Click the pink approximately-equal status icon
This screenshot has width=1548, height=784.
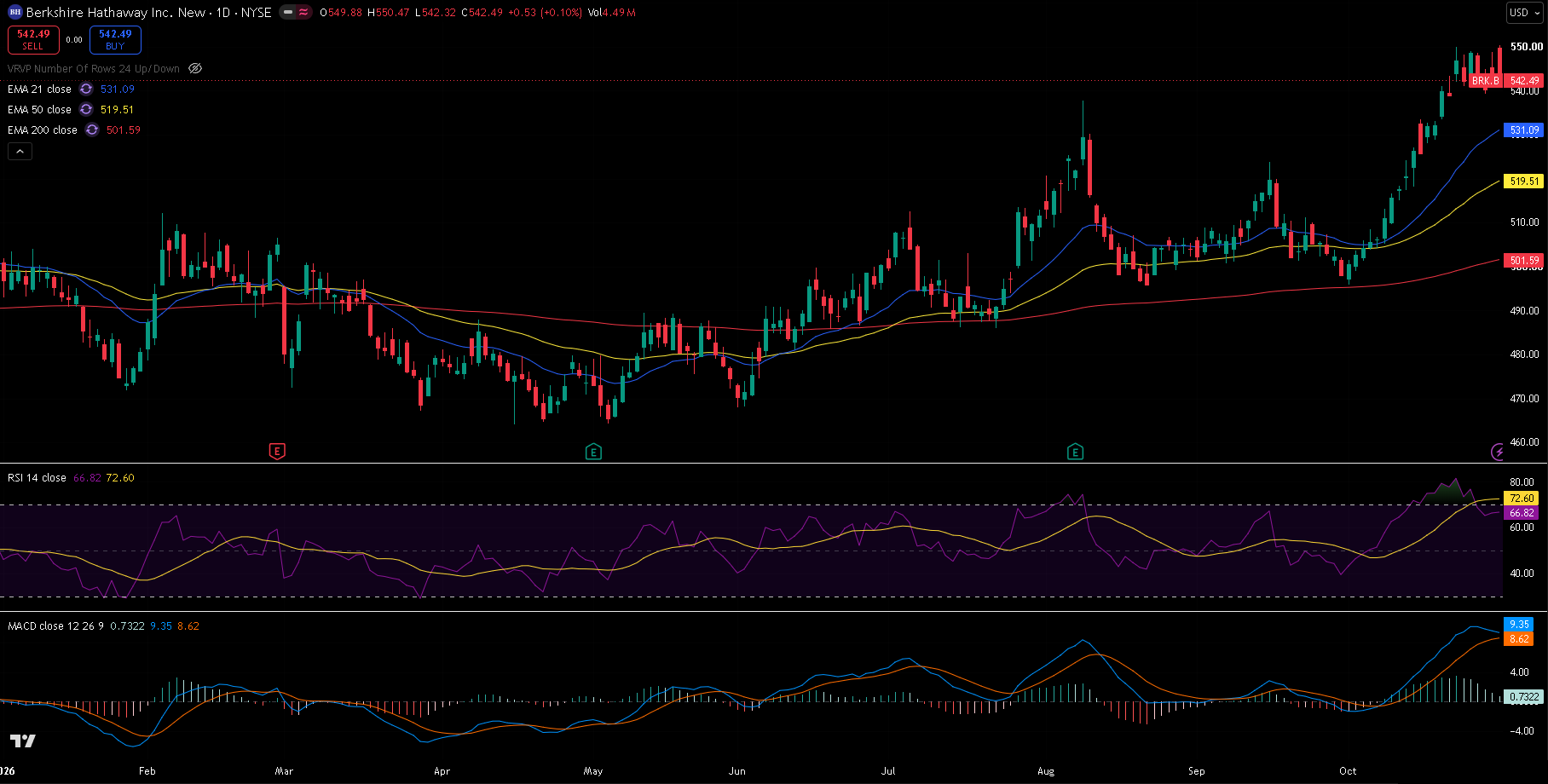pyautogui.click(x=303, y=13)
